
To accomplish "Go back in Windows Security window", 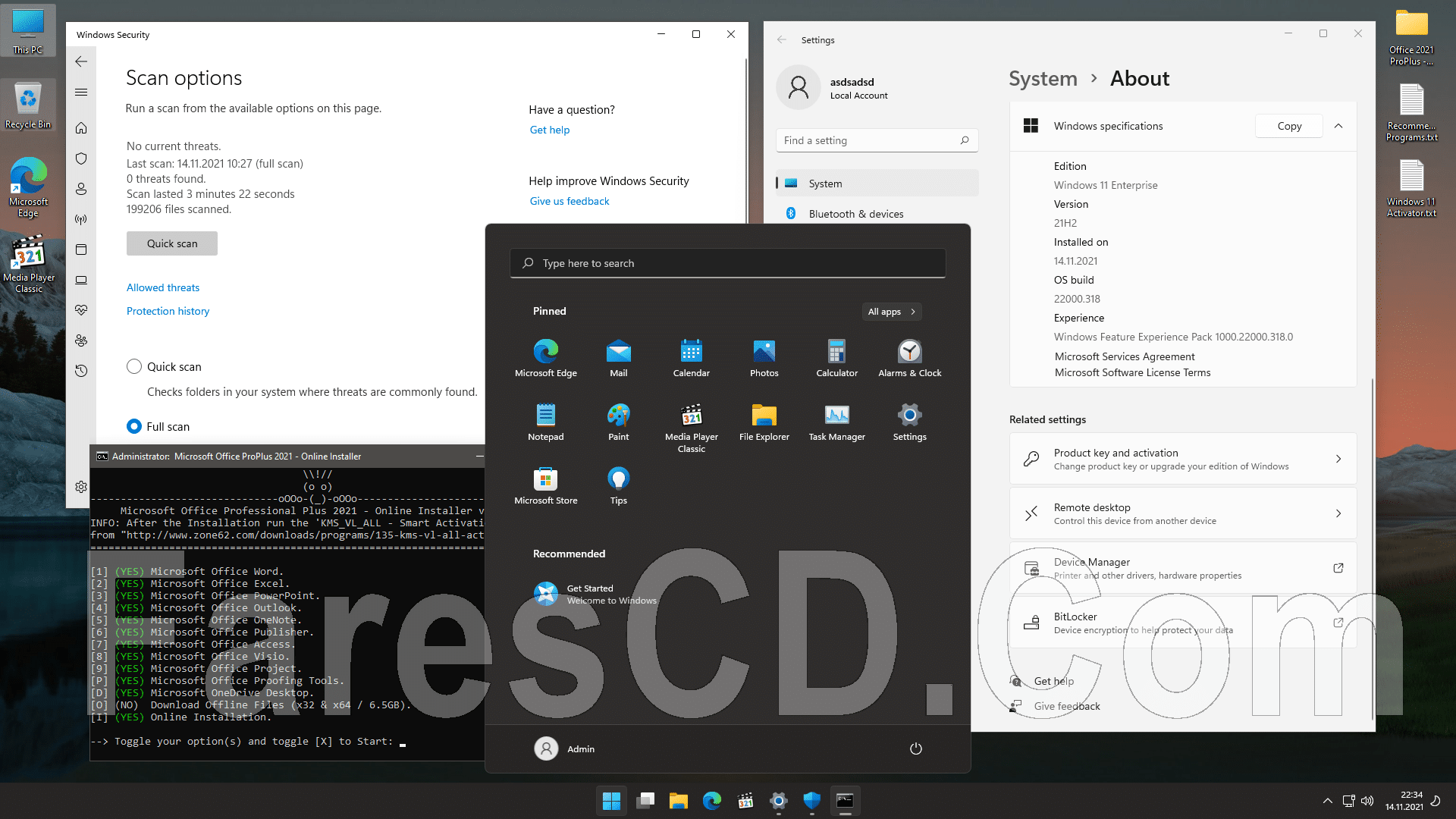I will point(81,61).
